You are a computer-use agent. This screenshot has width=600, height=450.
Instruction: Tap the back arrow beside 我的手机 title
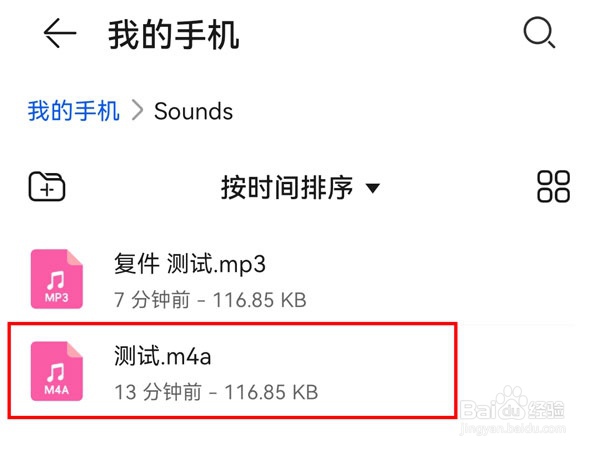pyautogui.click(x=60, y=33)
